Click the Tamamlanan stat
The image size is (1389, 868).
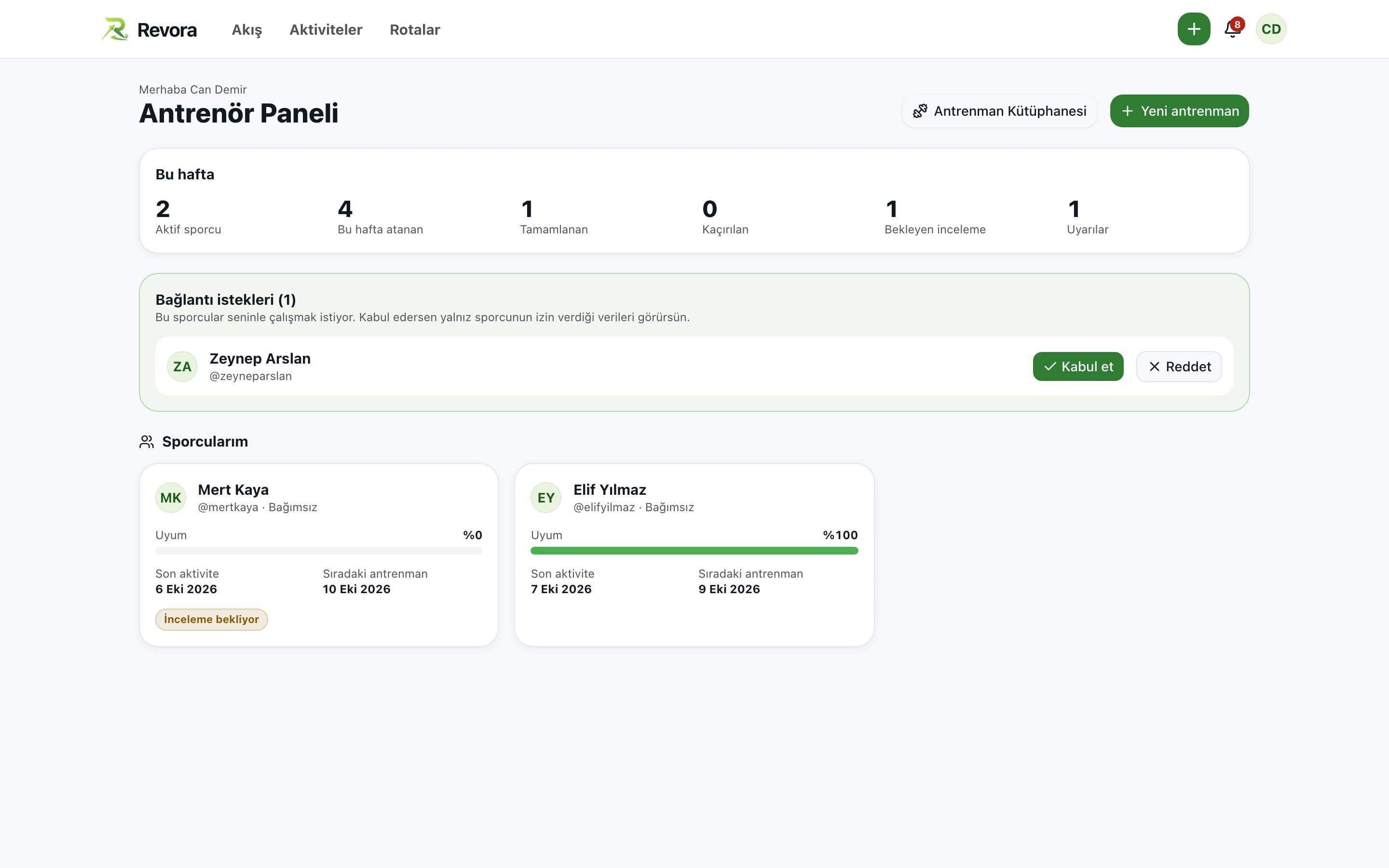[554, 217]
